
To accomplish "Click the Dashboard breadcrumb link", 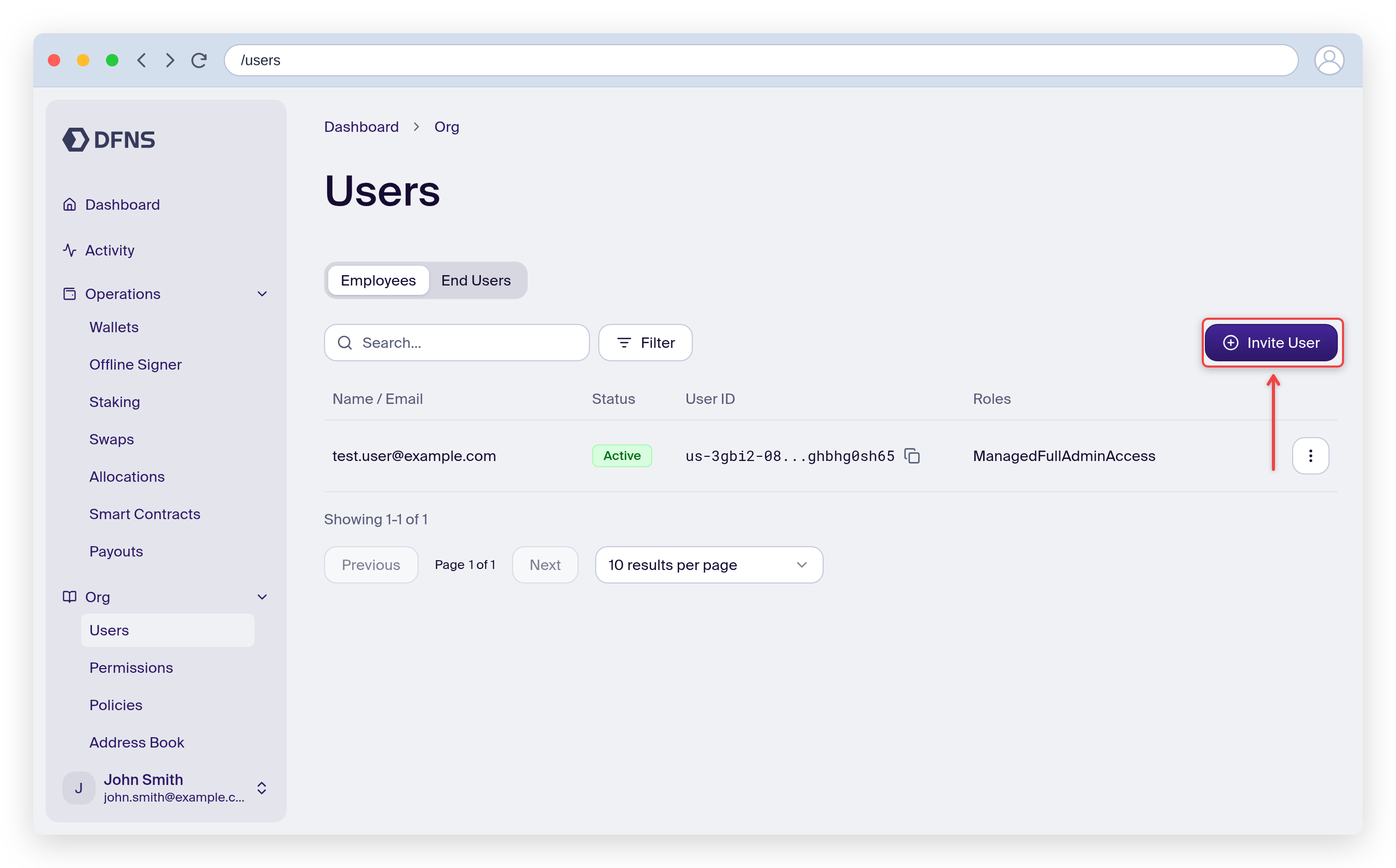I will pyautogui.click(x=361, y=127).
